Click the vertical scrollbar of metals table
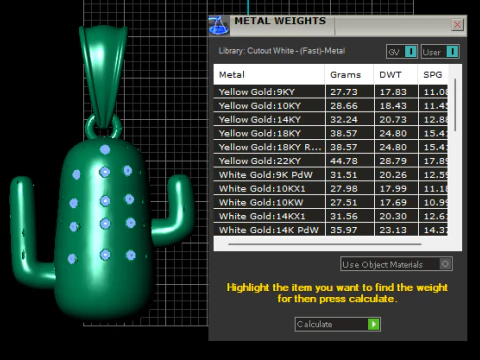Viewport: 480px width, 360px height. [455, 105]
